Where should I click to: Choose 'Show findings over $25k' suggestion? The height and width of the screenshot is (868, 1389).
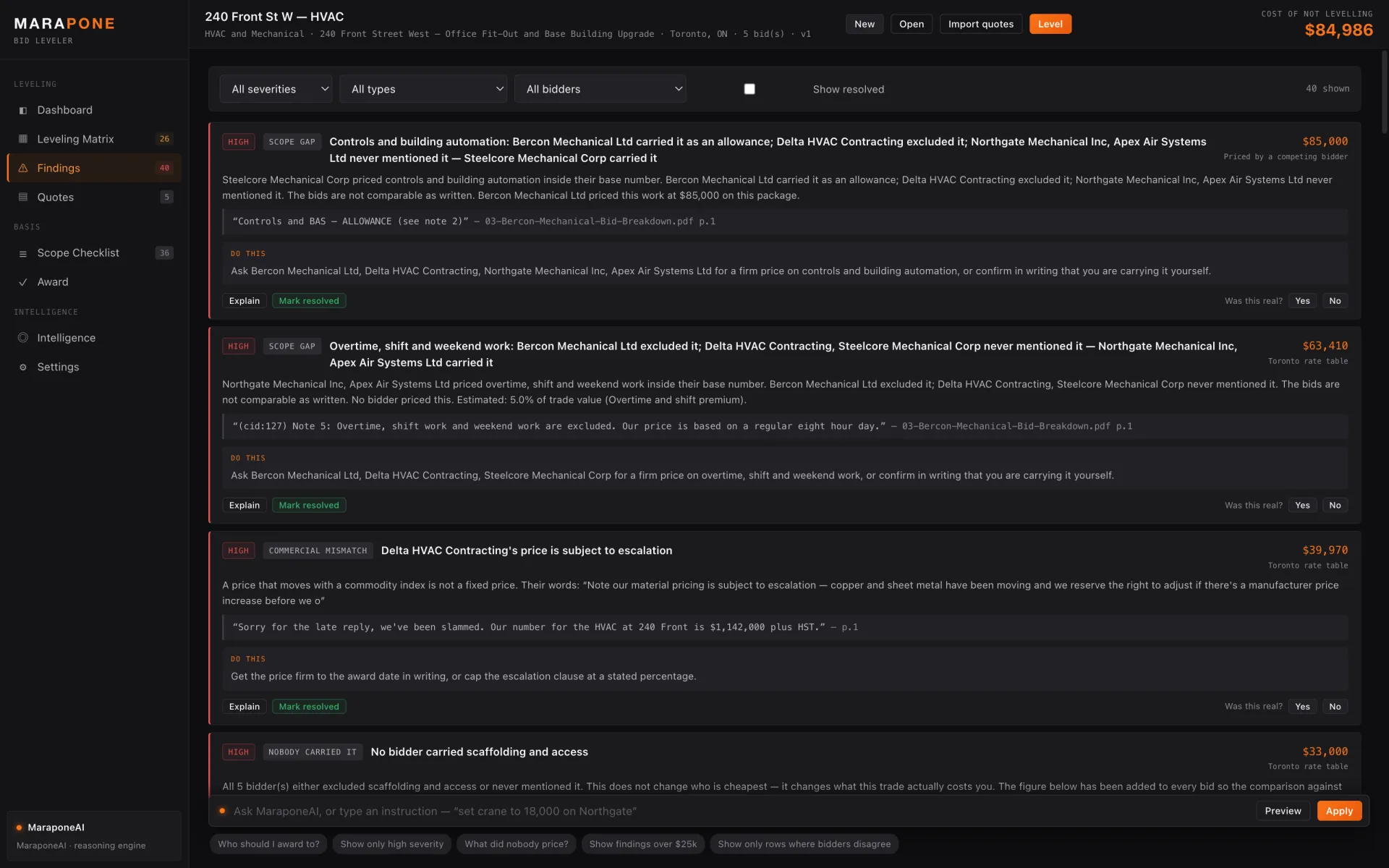coord(643,844)
